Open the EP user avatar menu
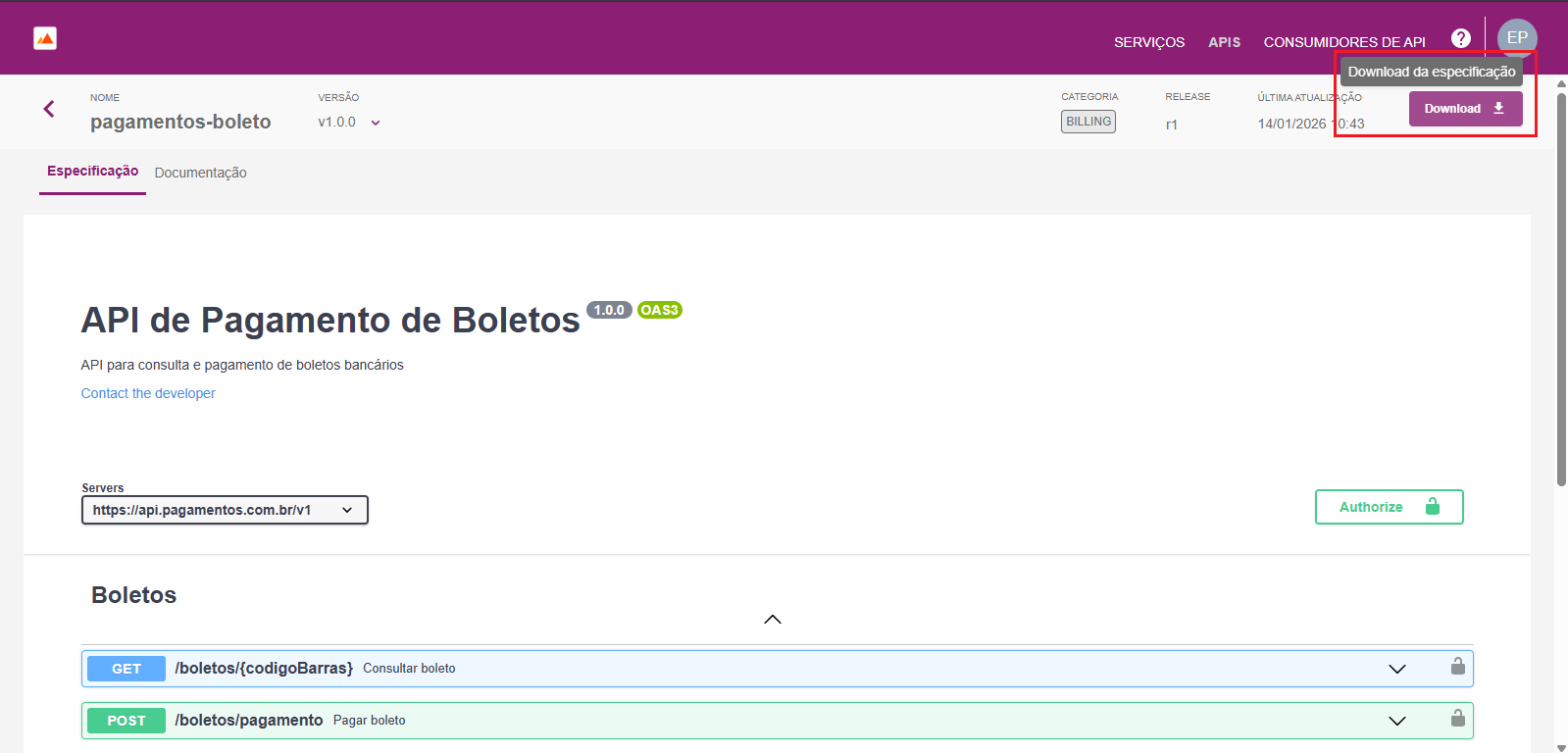The width and height of the screenshot is (1568, 753). point(1516,38)
